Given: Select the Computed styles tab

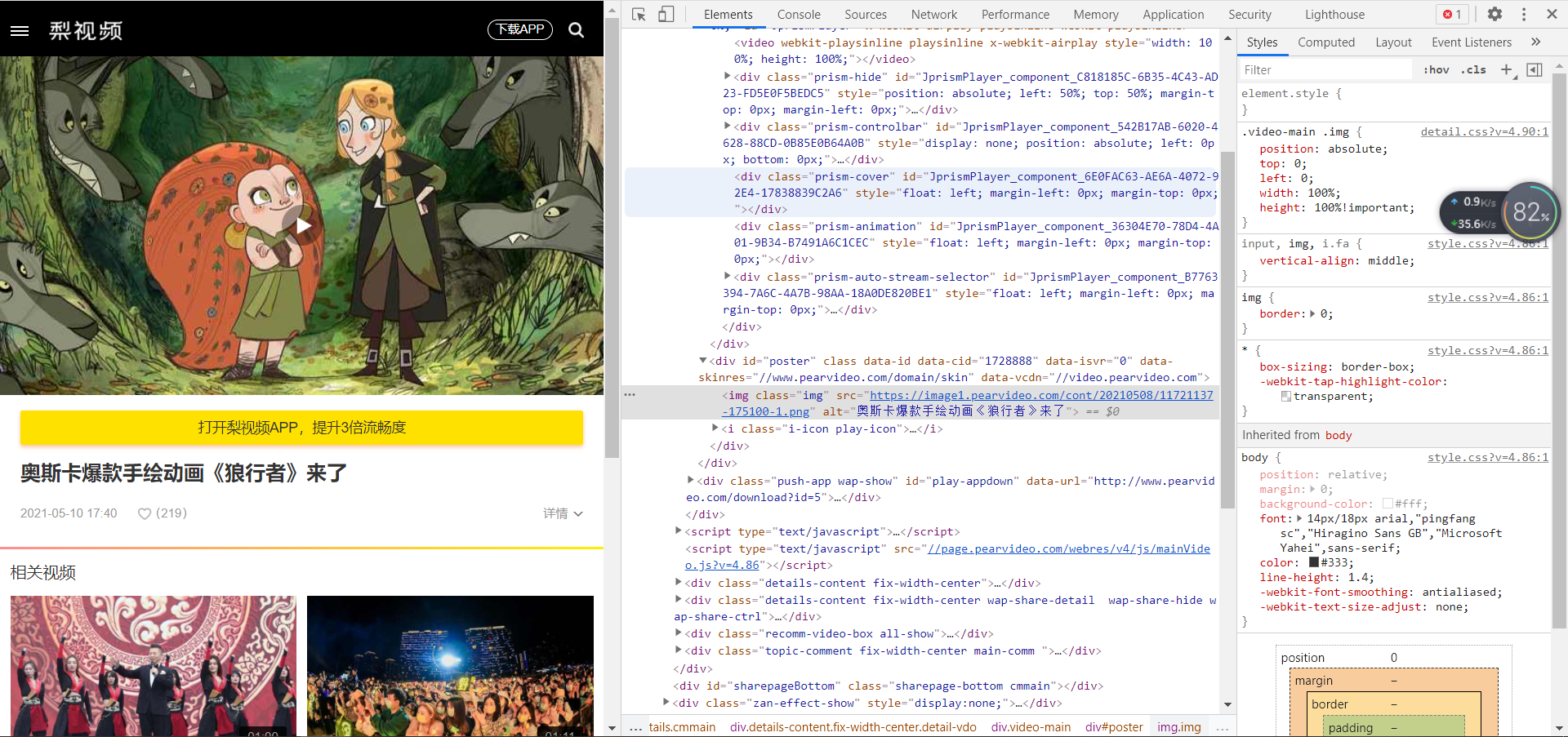Looking at the screenshot, I should [x=1326, y=42].
